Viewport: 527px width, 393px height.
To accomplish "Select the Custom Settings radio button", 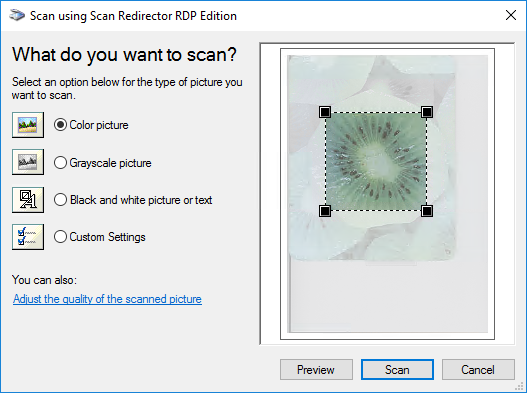I will (x=60, y=237).
